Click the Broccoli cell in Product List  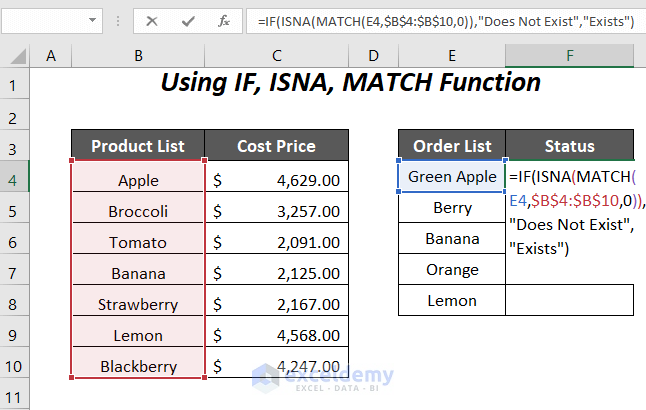[138, 211]
